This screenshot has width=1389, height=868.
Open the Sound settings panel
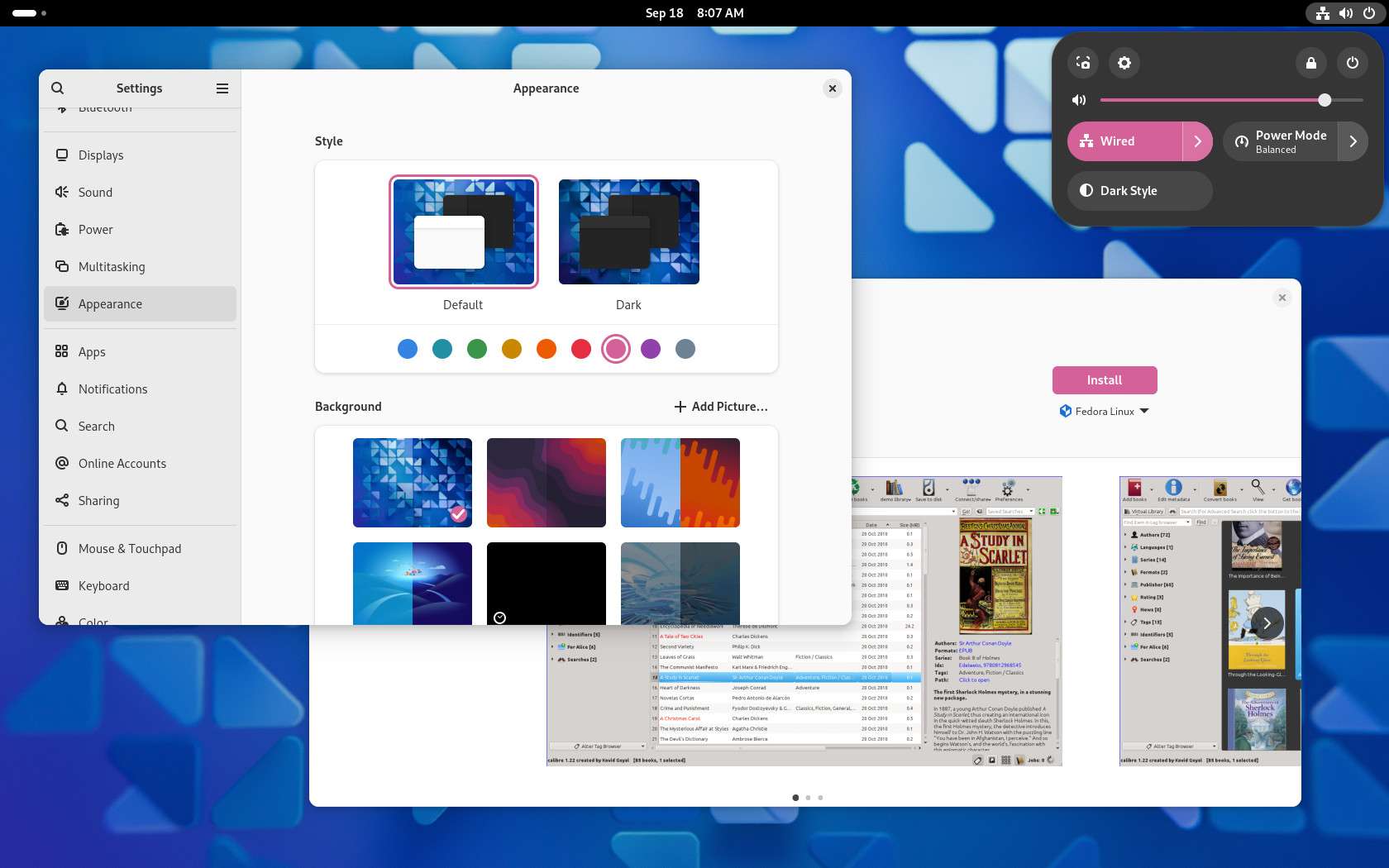click(95, 193)
